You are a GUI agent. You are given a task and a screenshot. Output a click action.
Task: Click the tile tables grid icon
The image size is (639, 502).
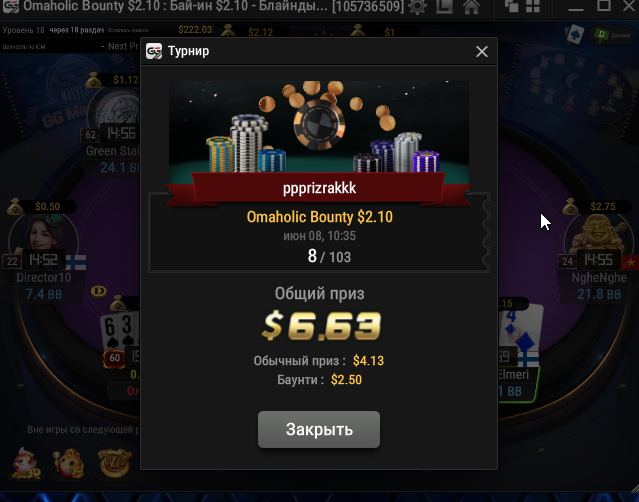click(x=533, y=6)
